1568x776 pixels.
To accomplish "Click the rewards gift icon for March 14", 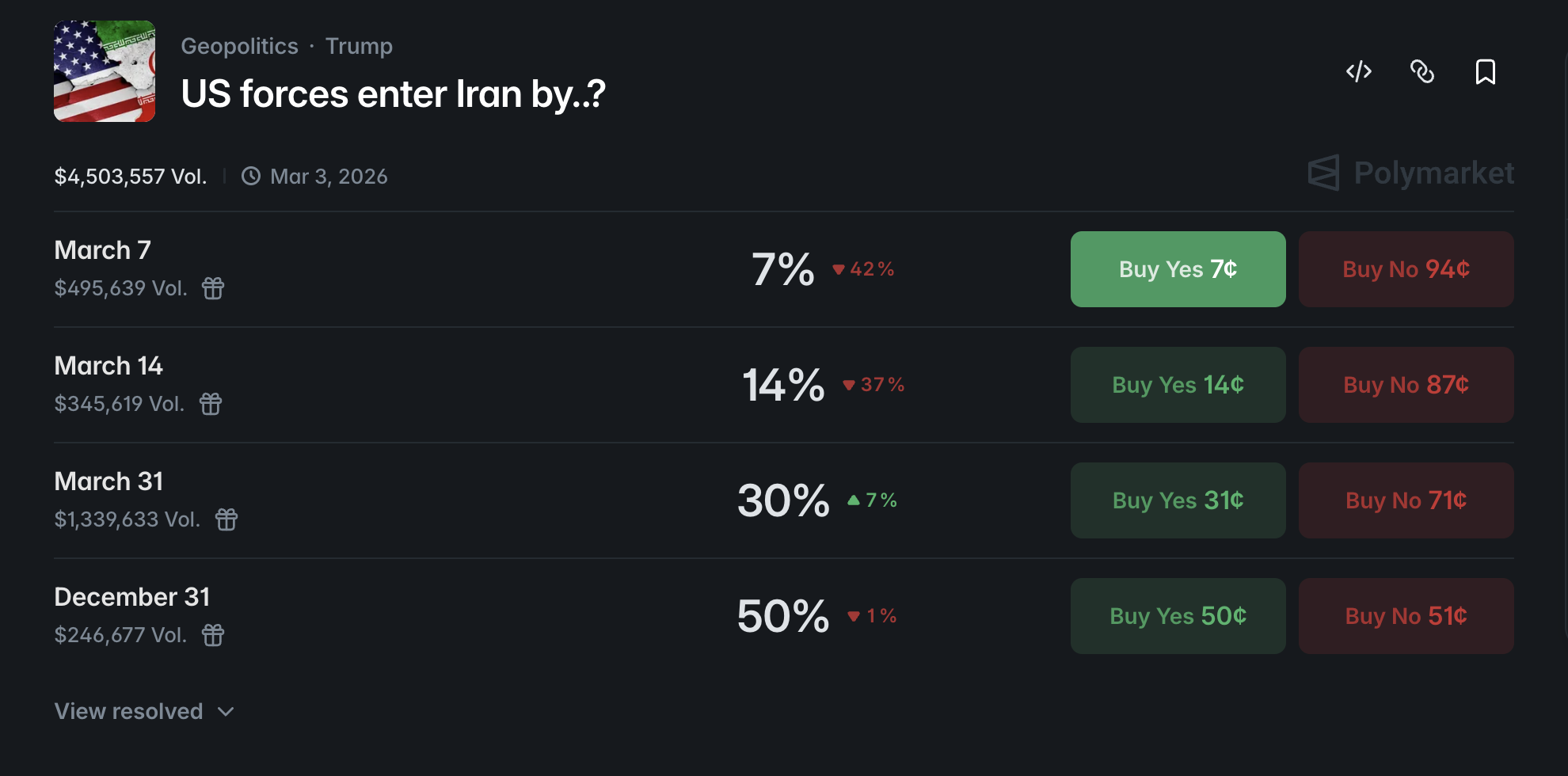I will pos(211,404).
